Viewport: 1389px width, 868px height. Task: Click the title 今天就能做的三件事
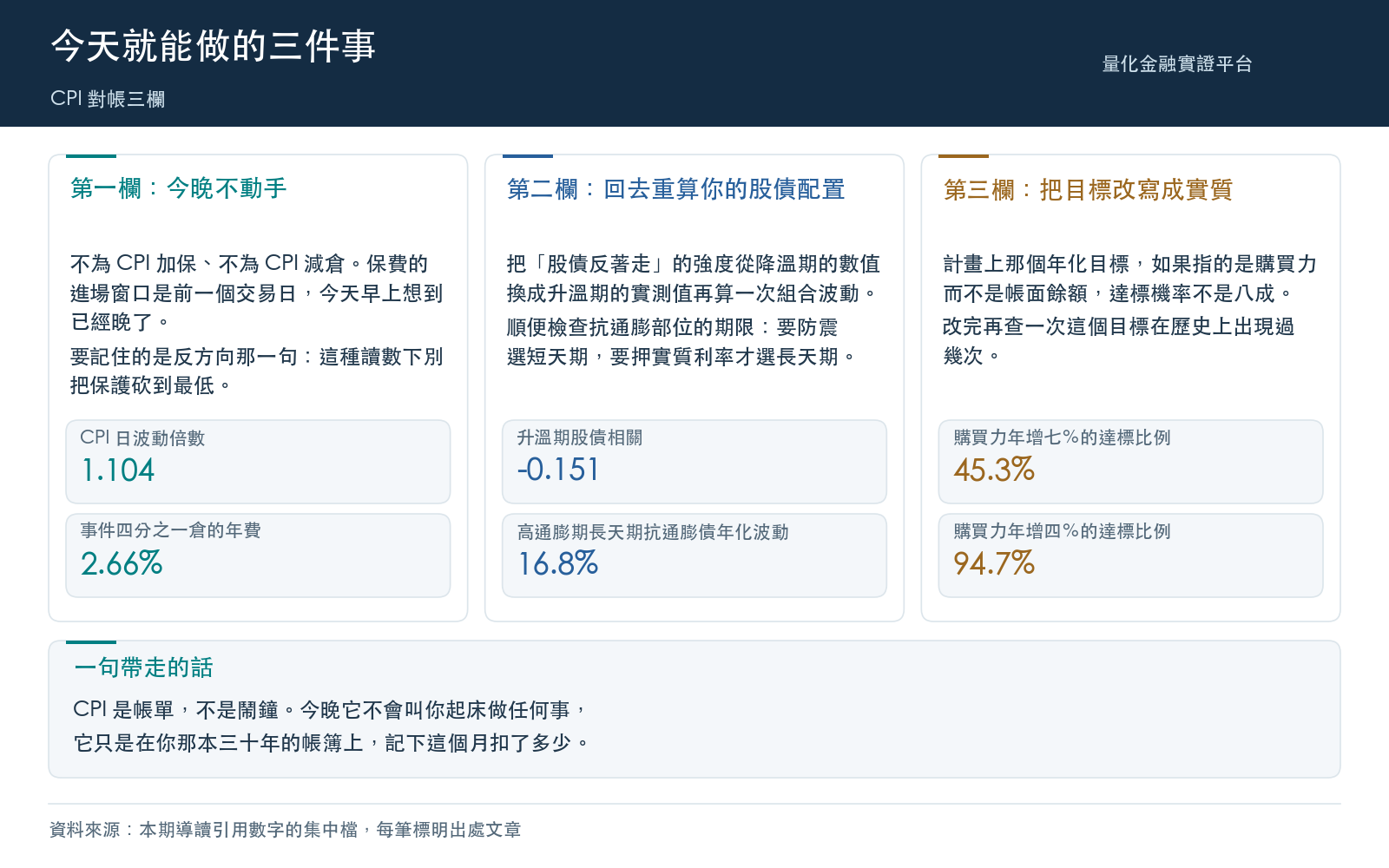(x=213, y=46)
